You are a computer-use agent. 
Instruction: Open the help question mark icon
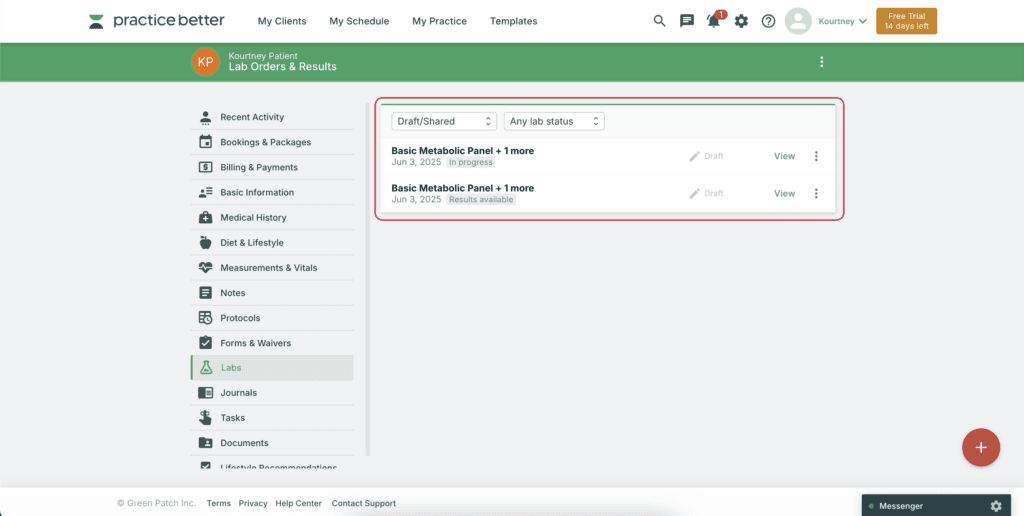(769, 21)
